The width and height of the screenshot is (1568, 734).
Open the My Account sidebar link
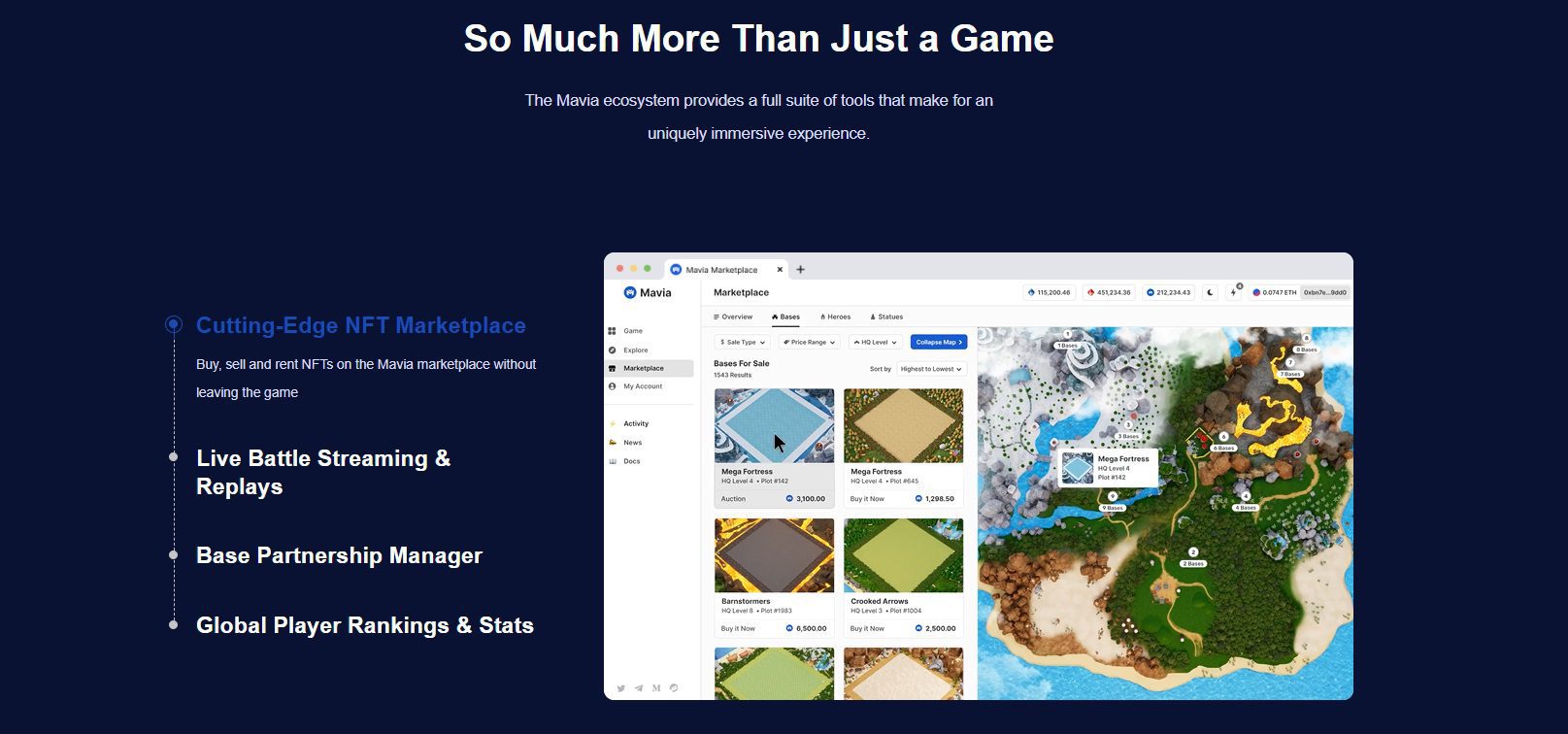click(643, 386)
